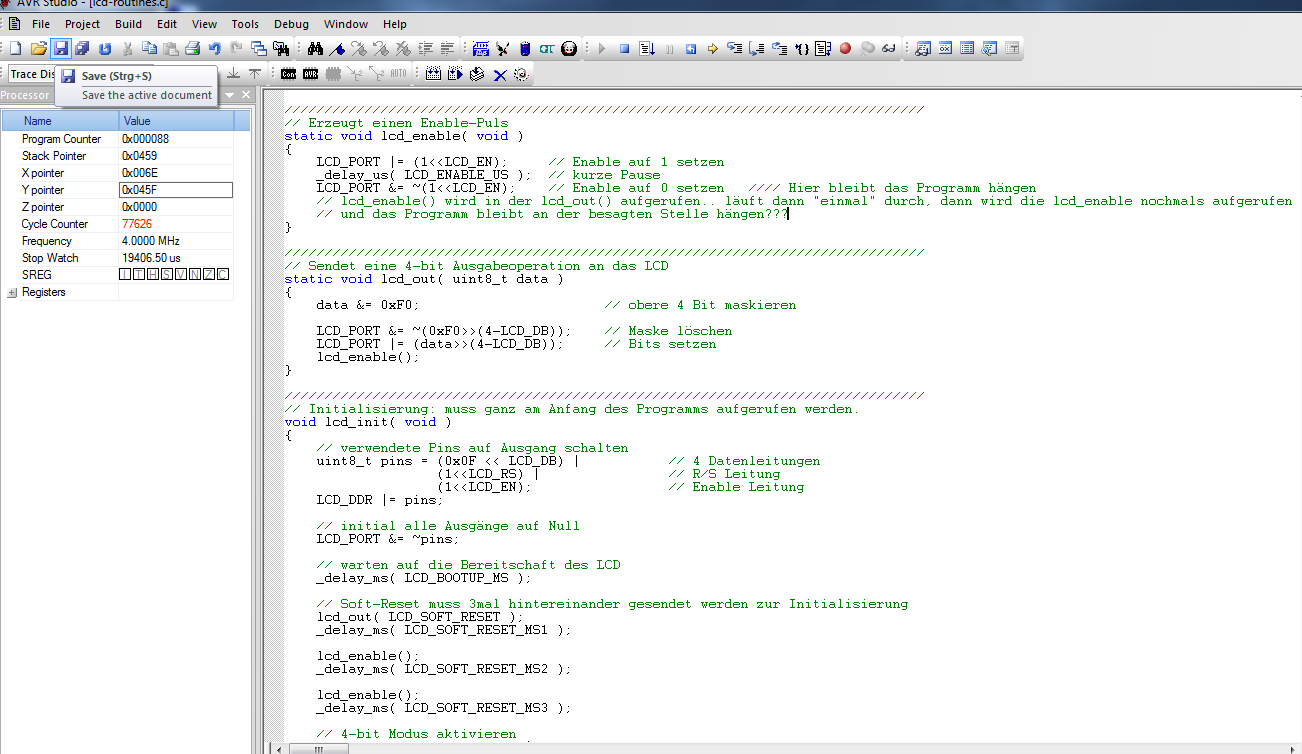Create a new file with the New icon

[15, 48]
